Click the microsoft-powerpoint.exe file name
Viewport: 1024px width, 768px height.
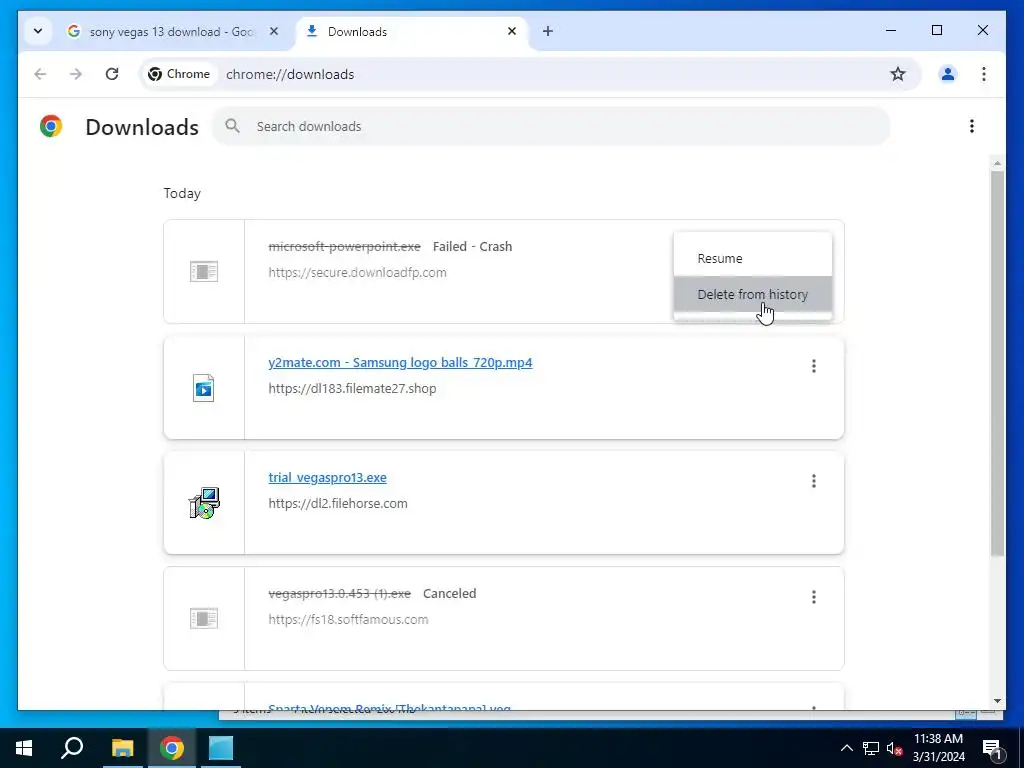pos(344,247)
